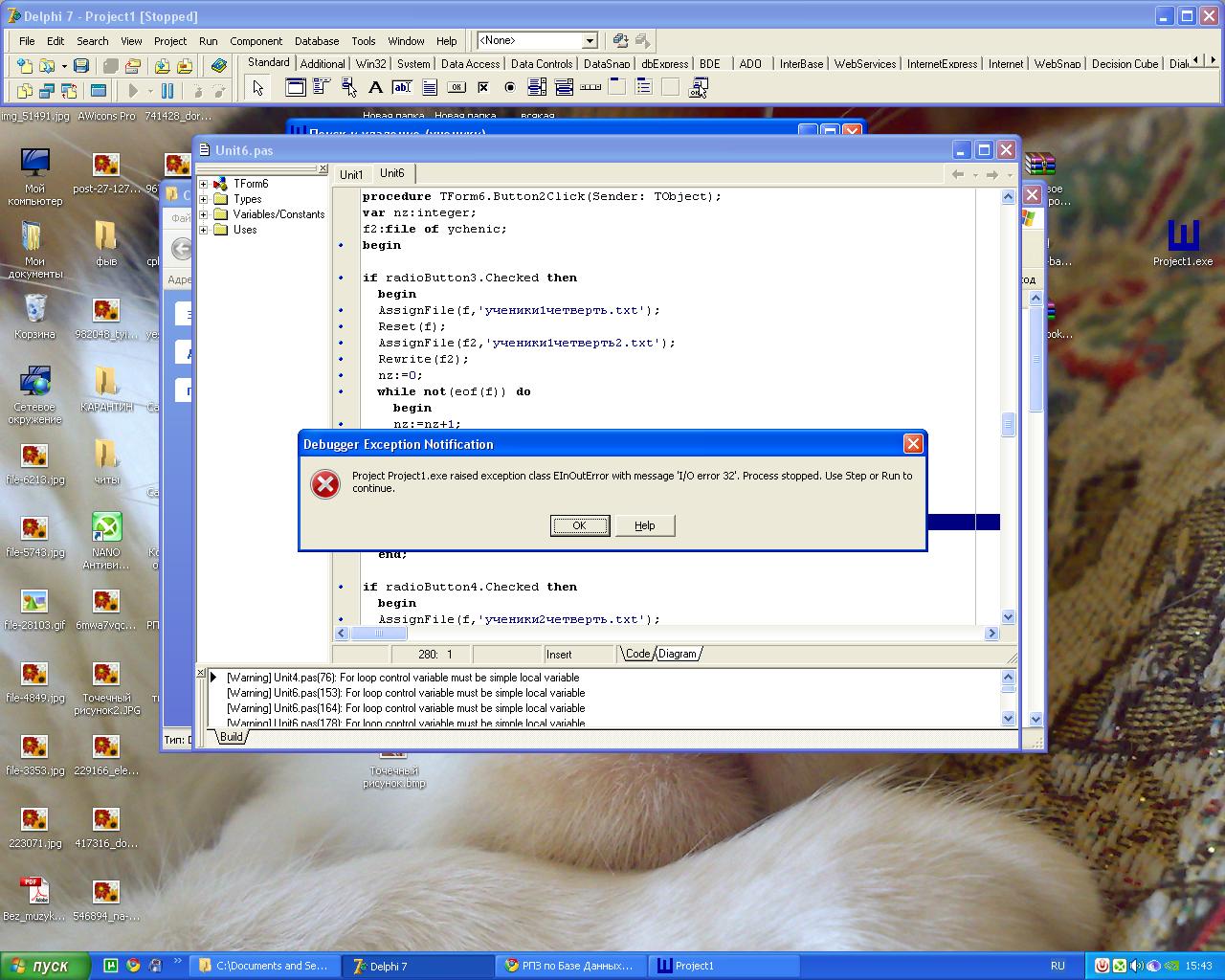
Task: Switch to the Unit1 editor tab
Action: (351, 174)
